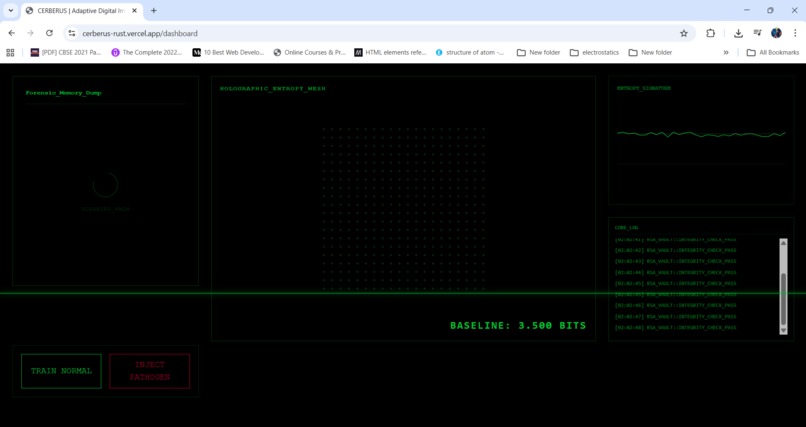Click the CORE_LOG scrollbar down arrow
Viewport: 806px width, 427px height.
coord(783,330)
